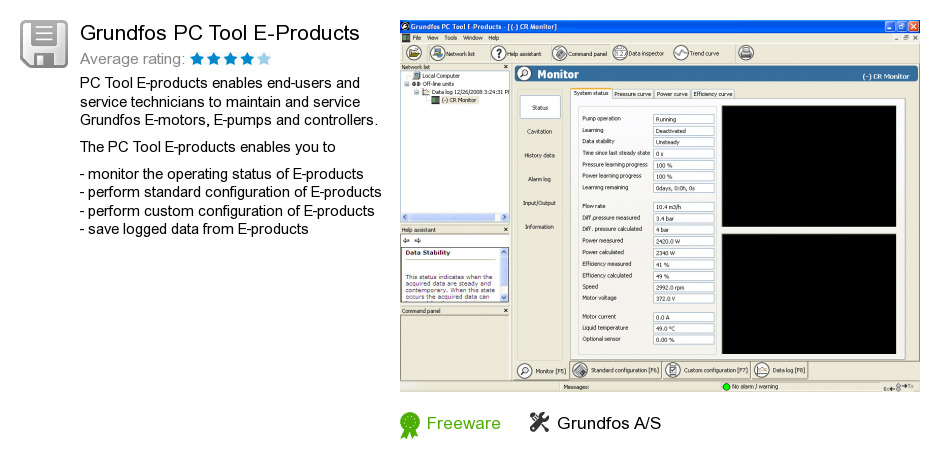
Task: Click the Monitor magnifier header icon
Action: pos(524,74)
